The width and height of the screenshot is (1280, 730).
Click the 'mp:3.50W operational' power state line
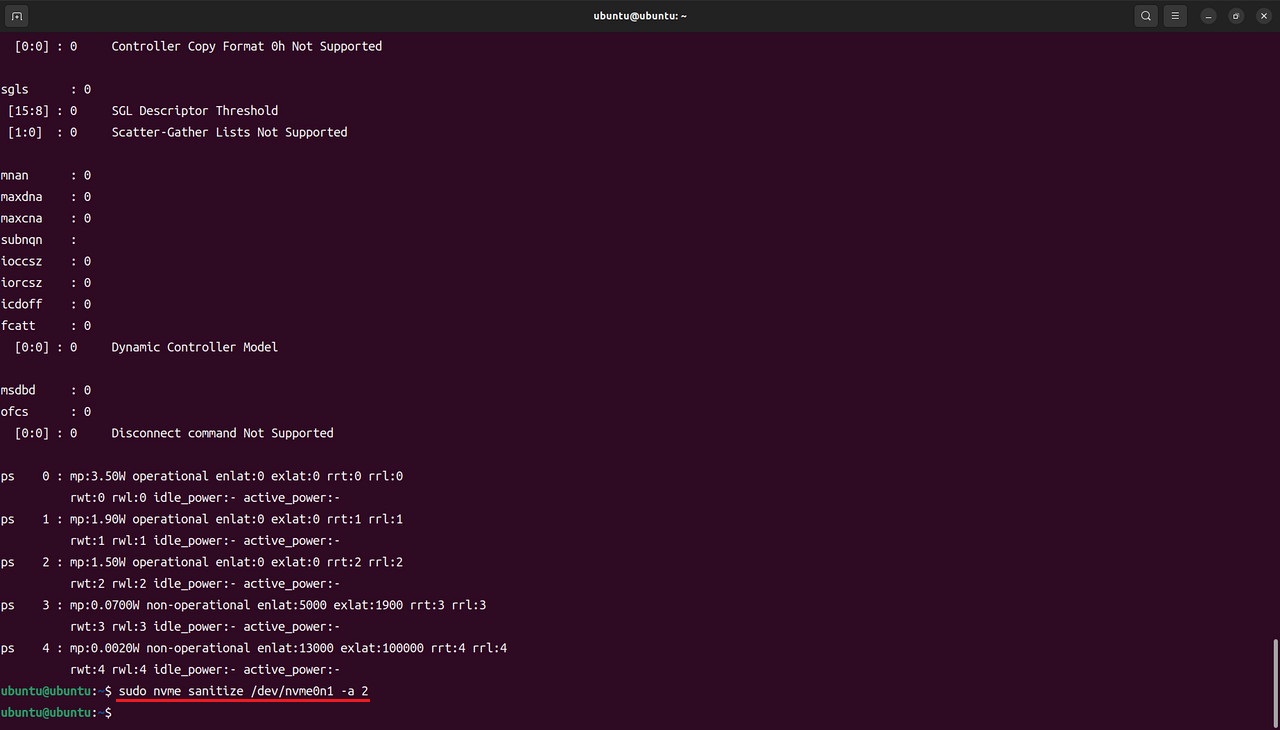(x=202, y=476)
